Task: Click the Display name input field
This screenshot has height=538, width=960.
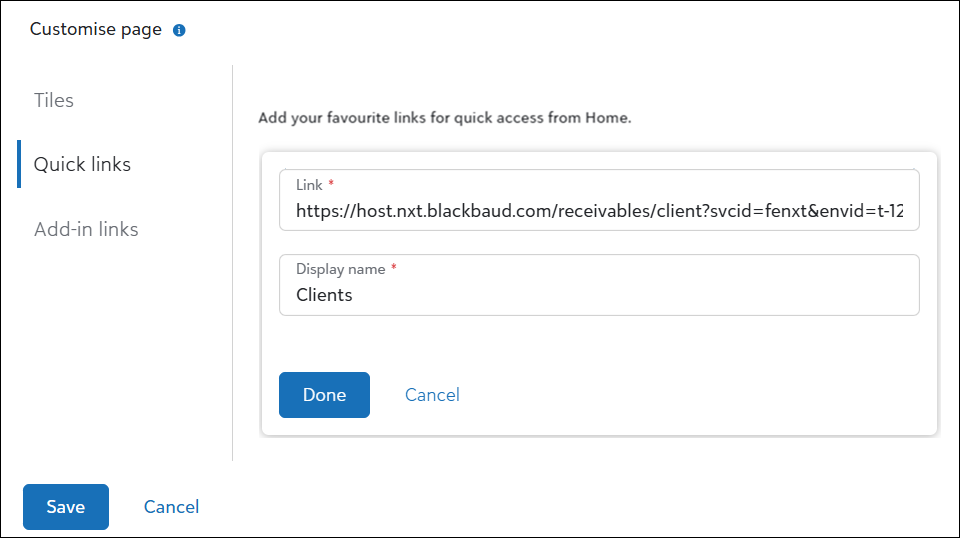Action: coord(598,295)
